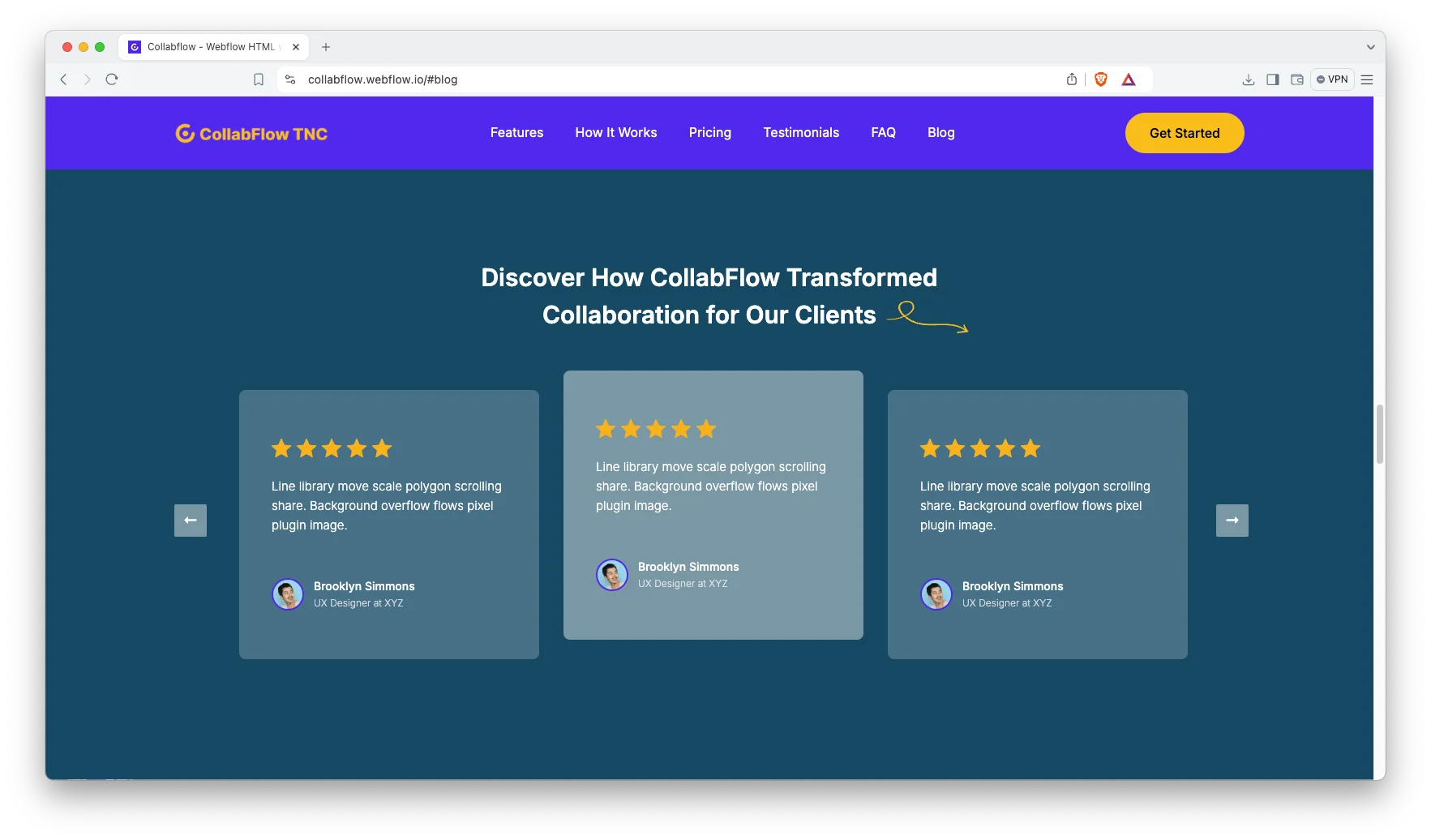The width and height of the screenshot is (1431, 840).
Task: Click the CollabFlow TNC logo
Action: (251, 134)
